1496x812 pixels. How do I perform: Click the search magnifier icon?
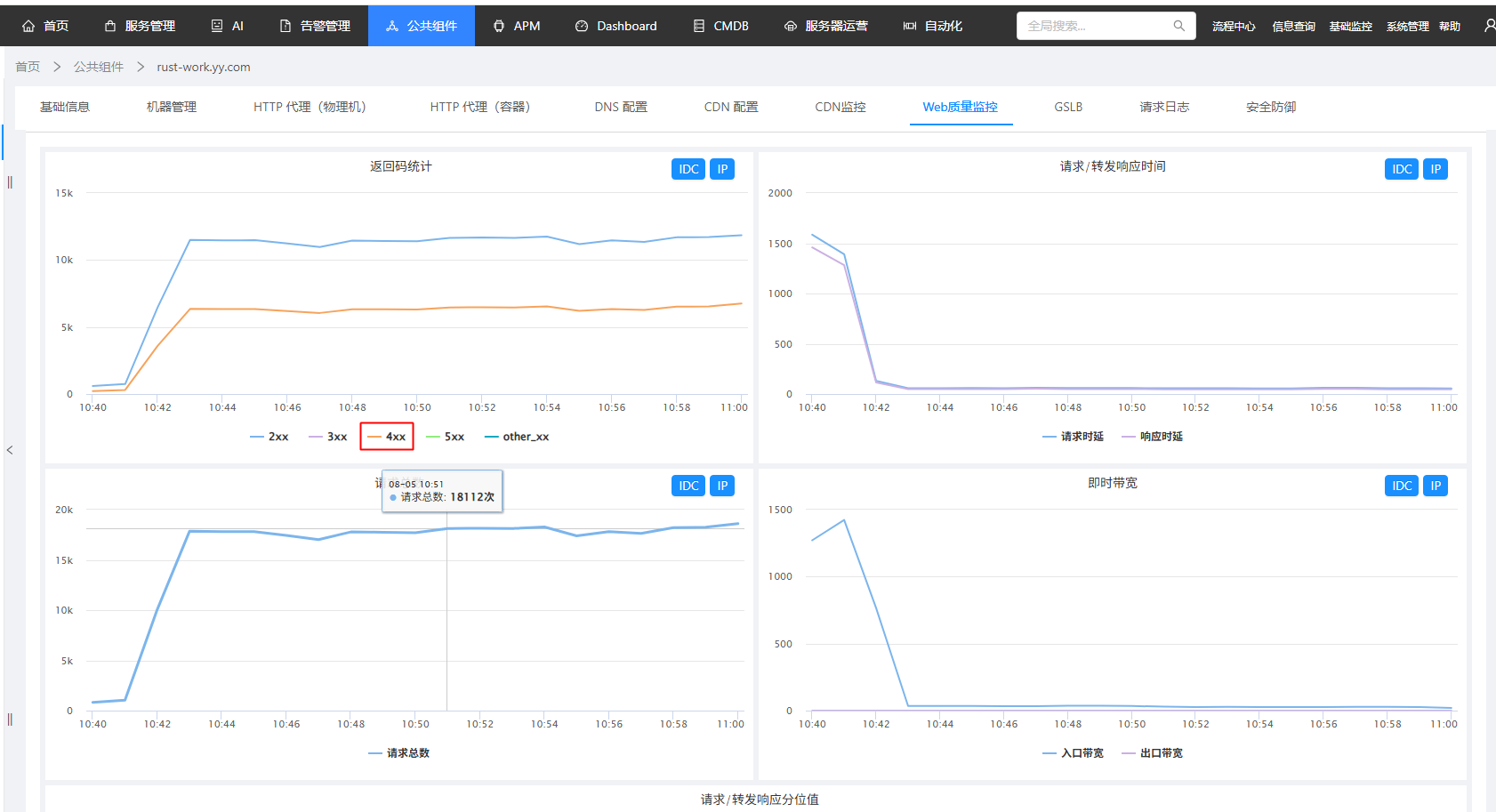(1179, 26)
